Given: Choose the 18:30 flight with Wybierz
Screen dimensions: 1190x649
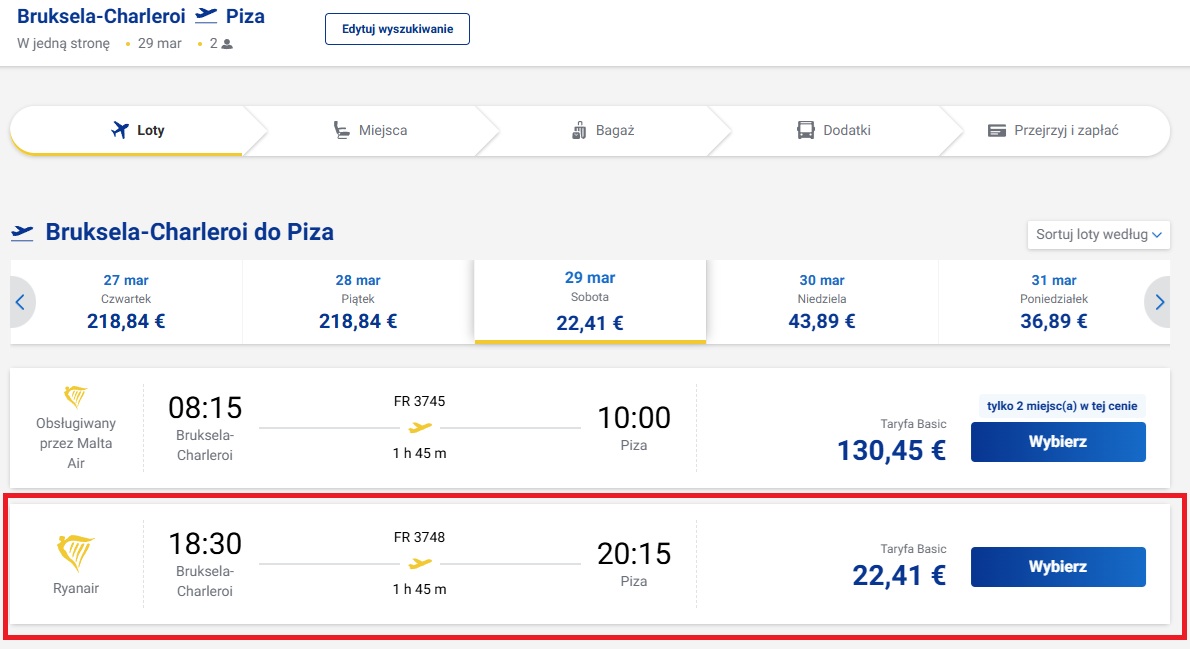Looking at the screenshot, I should [1058, 567].
